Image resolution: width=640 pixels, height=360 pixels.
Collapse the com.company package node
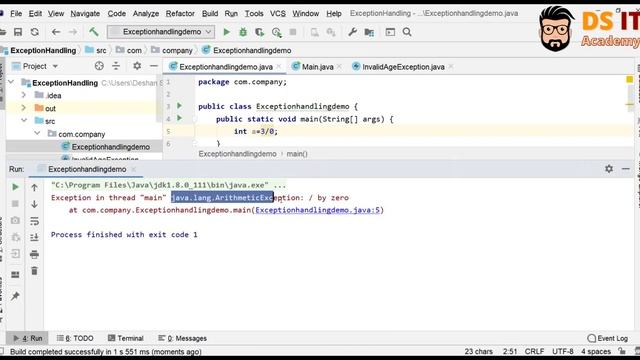coord(37,133)
